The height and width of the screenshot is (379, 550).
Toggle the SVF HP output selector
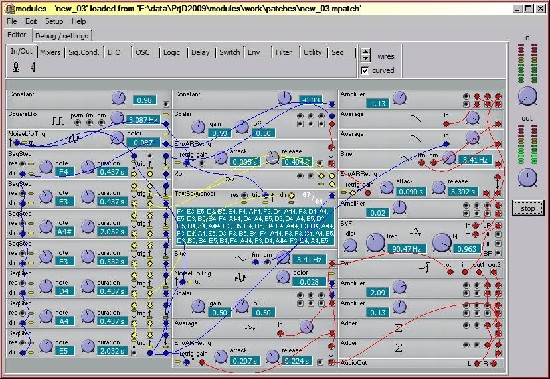(x=498, y=234)
